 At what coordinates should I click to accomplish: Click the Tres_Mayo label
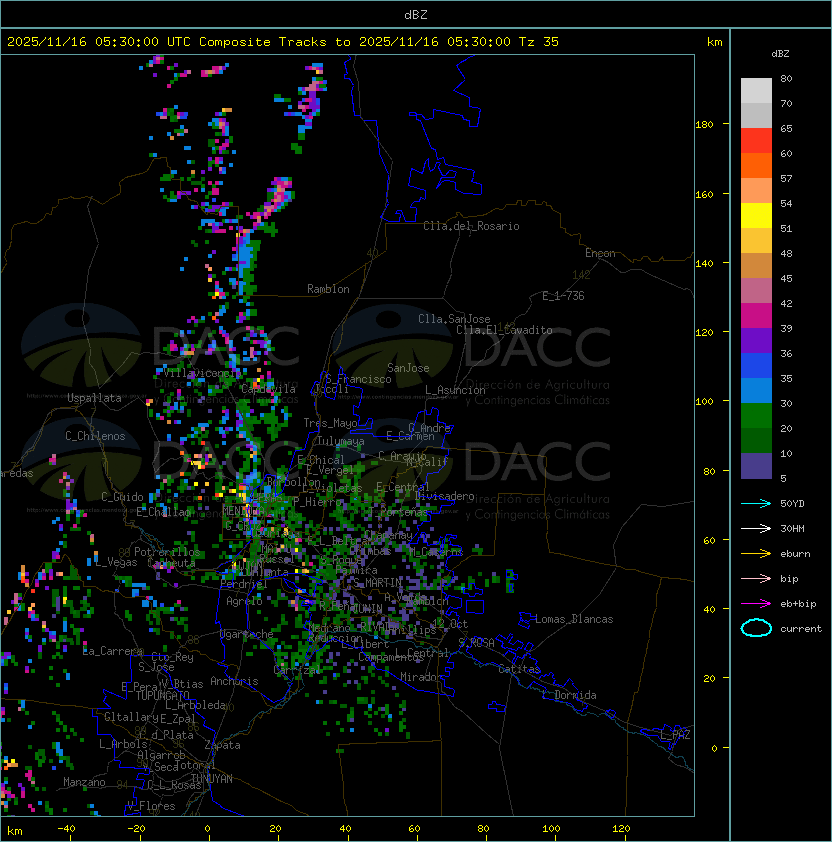[x=330, y=423]
